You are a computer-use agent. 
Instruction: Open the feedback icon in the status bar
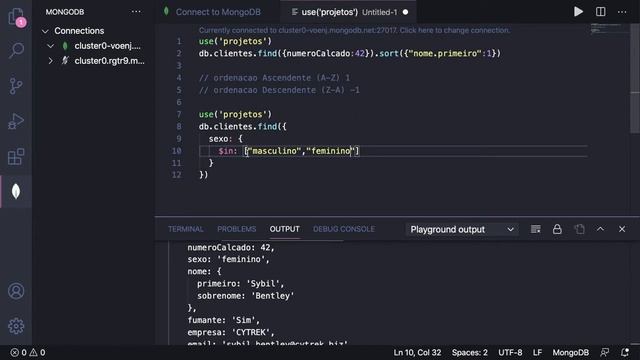tap(604, 352)
